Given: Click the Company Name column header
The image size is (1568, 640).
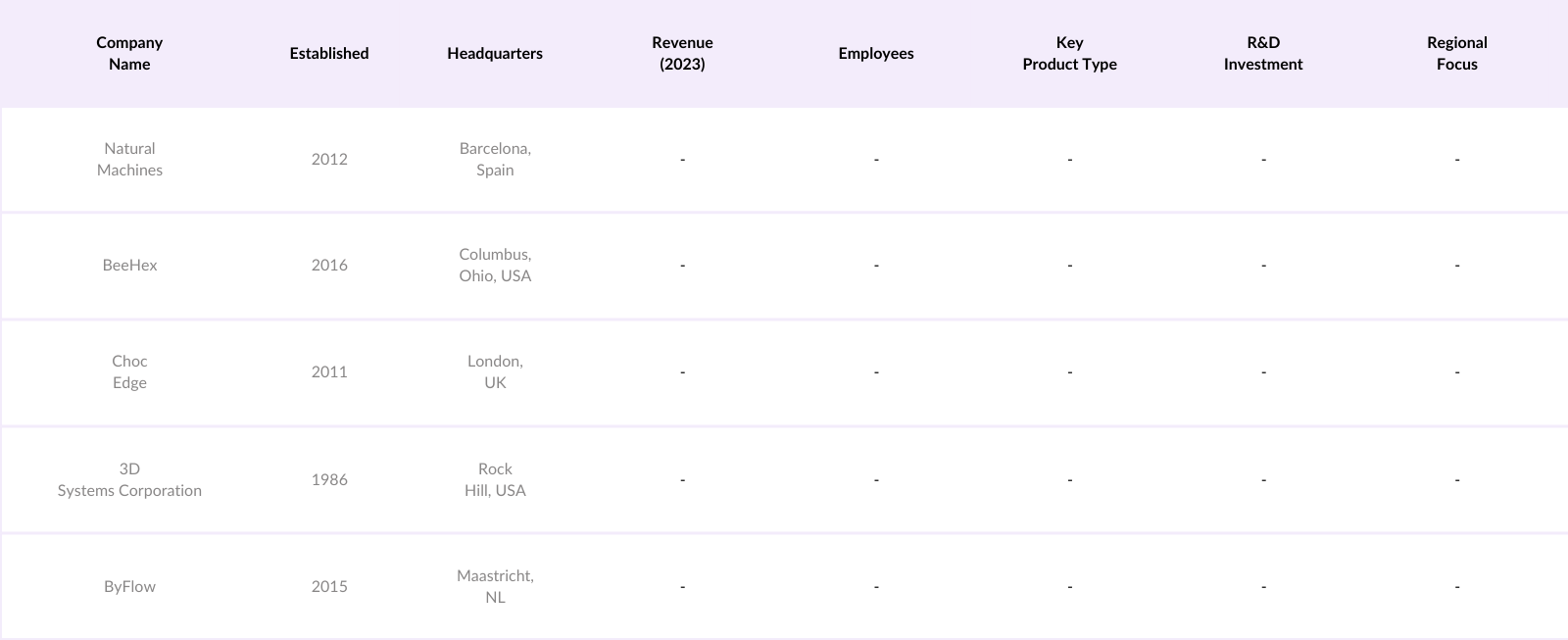Looking at the screenshot, I should point(129,53).
